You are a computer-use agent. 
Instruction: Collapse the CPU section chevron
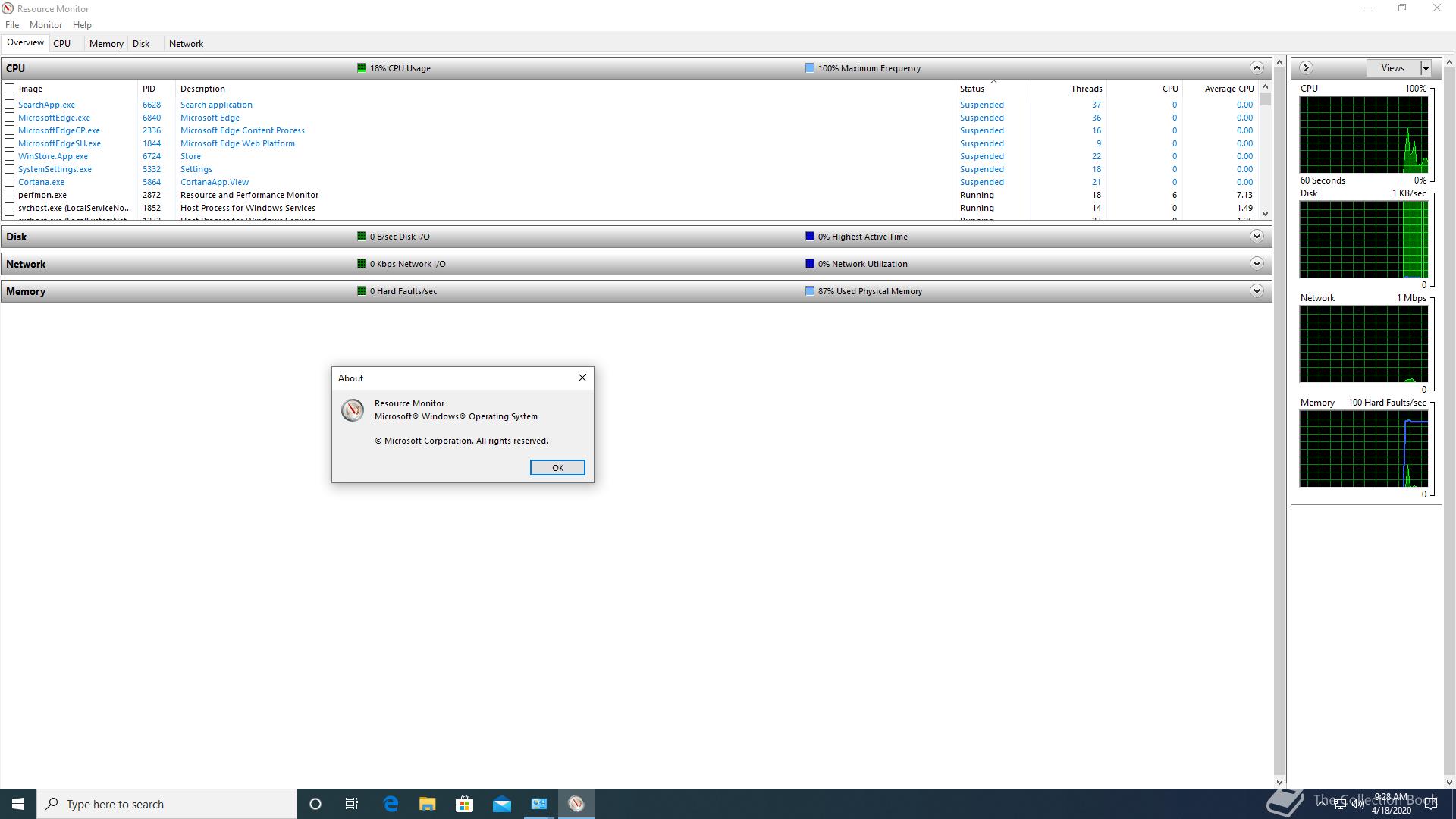click(1257, 68)
